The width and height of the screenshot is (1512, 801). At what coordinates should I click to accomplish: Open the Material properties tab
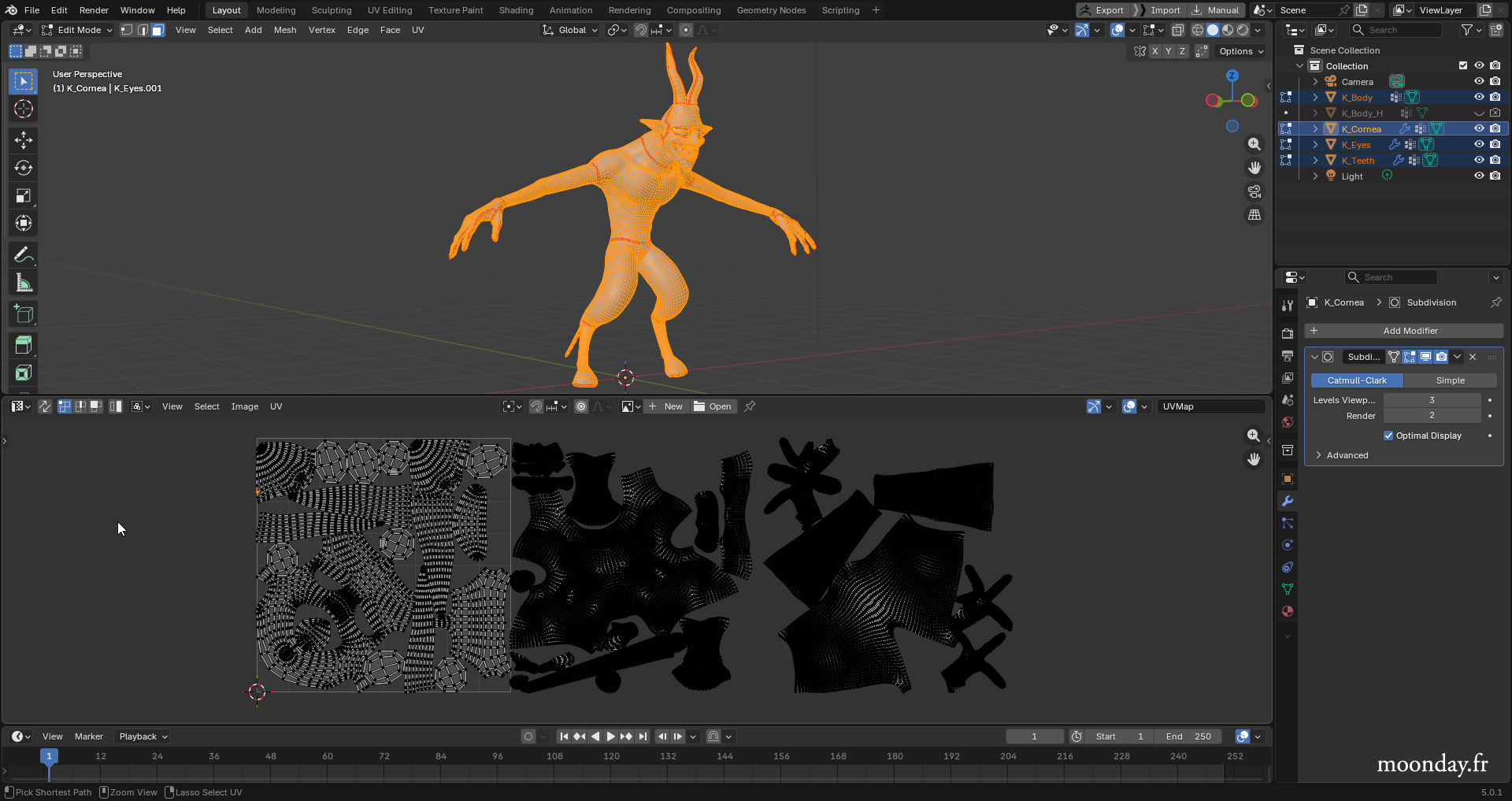click(1288, 611)
